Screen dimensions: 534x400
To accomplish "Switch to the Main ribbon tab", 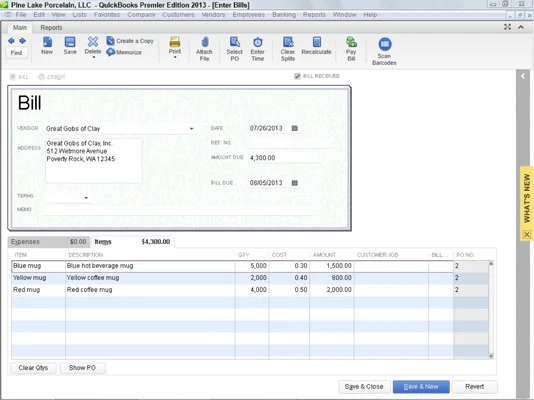I will click(20, 28).
